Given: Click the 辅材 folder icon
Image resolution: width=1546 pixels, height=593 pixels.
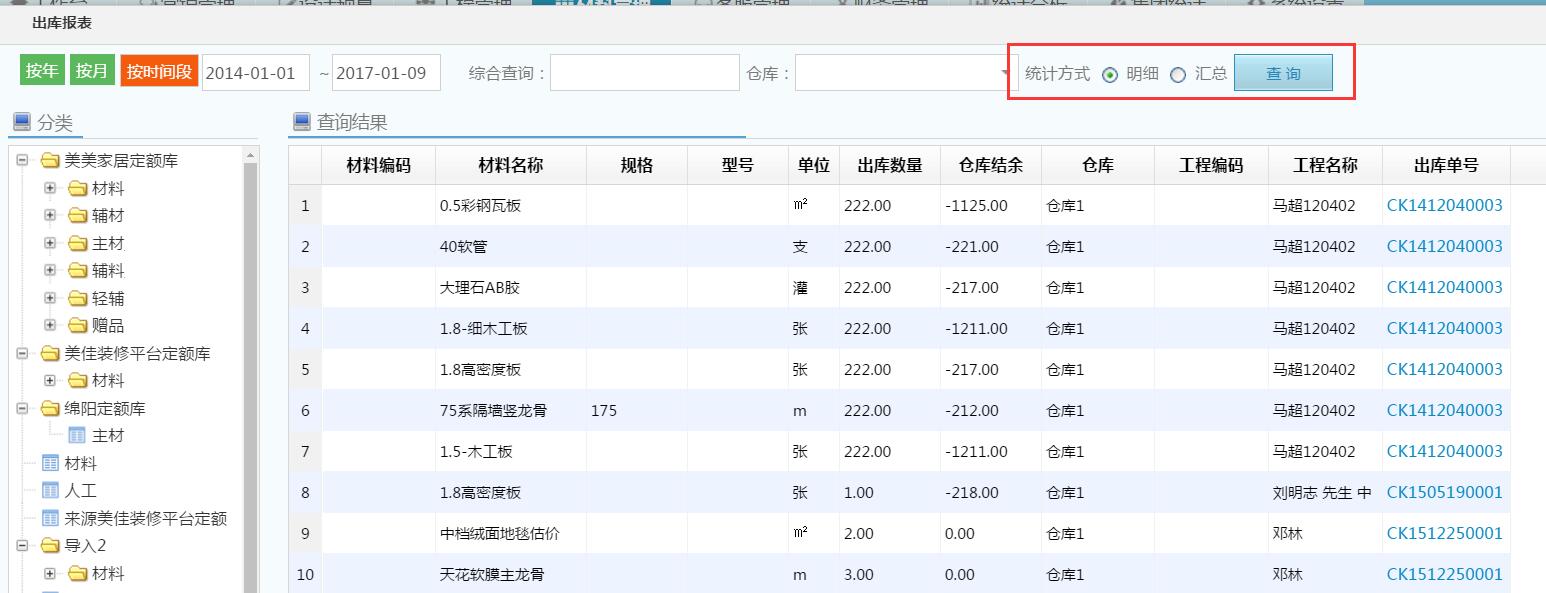Looking at the screenshot, I should [x=78, y=216].
